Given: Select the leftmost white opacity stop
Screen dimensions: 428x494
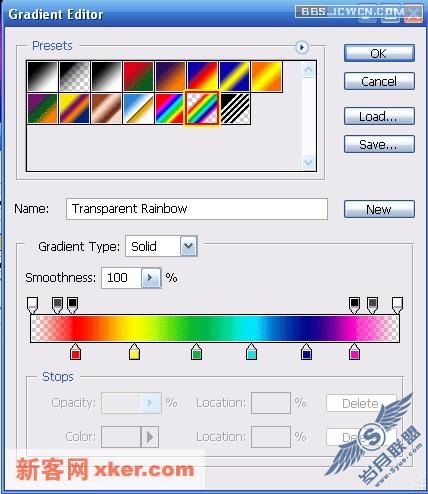Looking at the screenshot, I should pyautogui.click(x=32, y=305).
